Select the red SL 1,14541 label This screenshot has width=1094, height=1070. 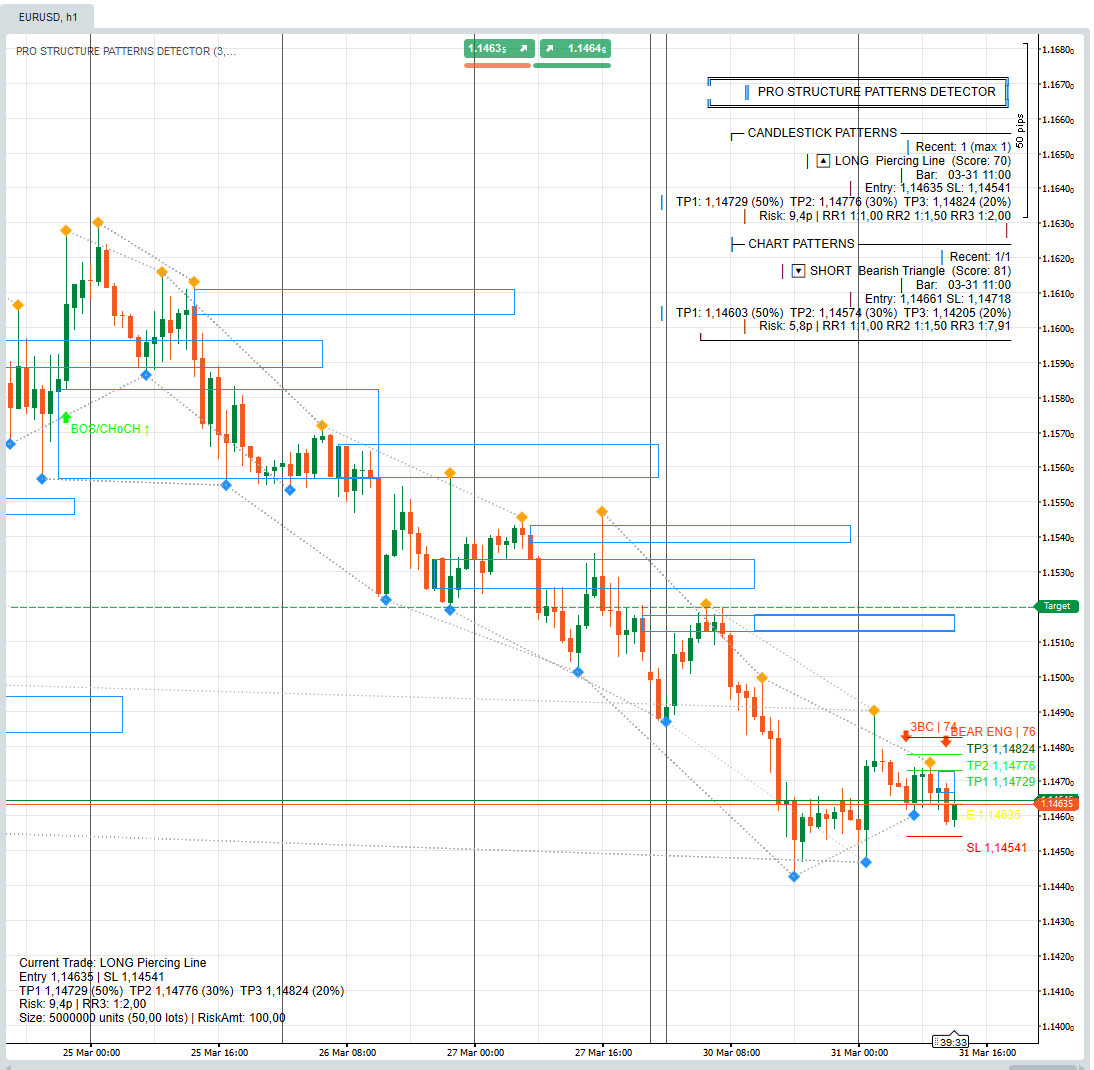point(996,848)
